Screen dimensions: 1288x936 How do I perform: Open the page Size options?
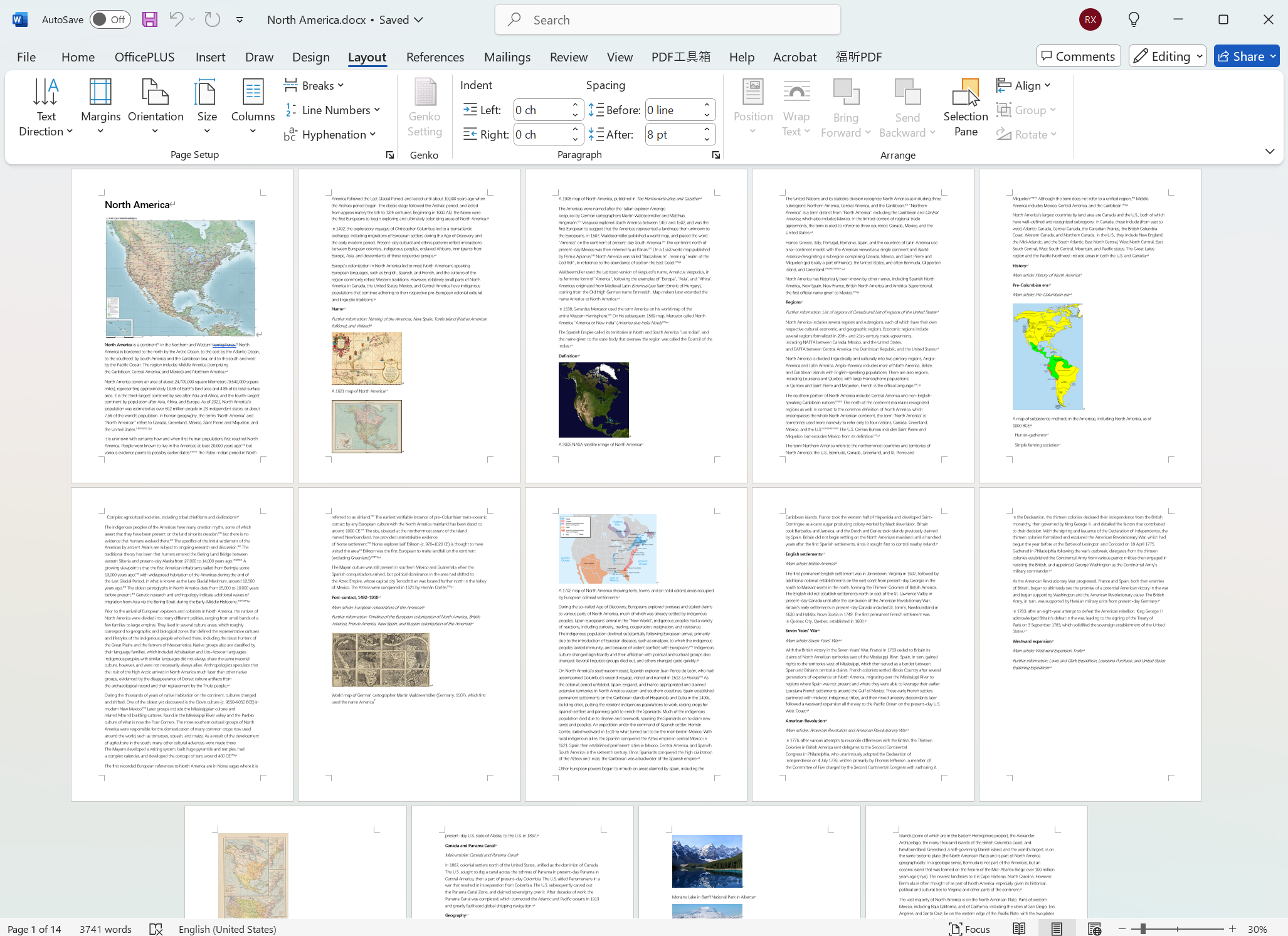(206, 105)
